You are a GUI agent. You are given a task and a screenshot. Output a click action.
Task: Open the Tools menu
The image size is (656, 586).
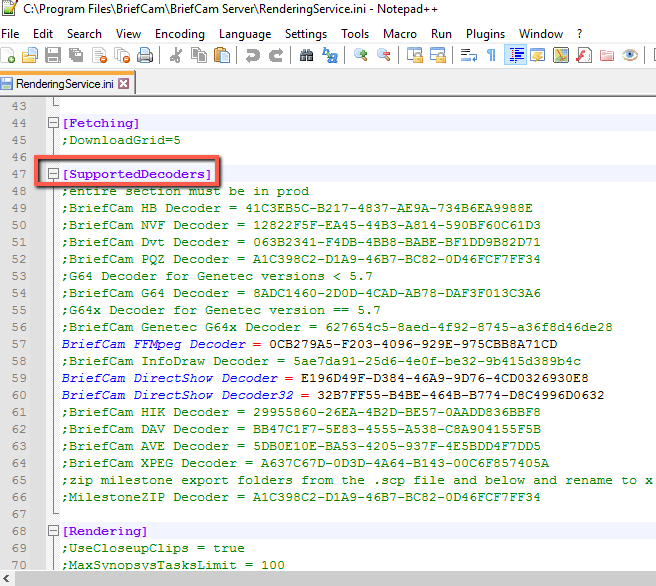click(355, 34)
